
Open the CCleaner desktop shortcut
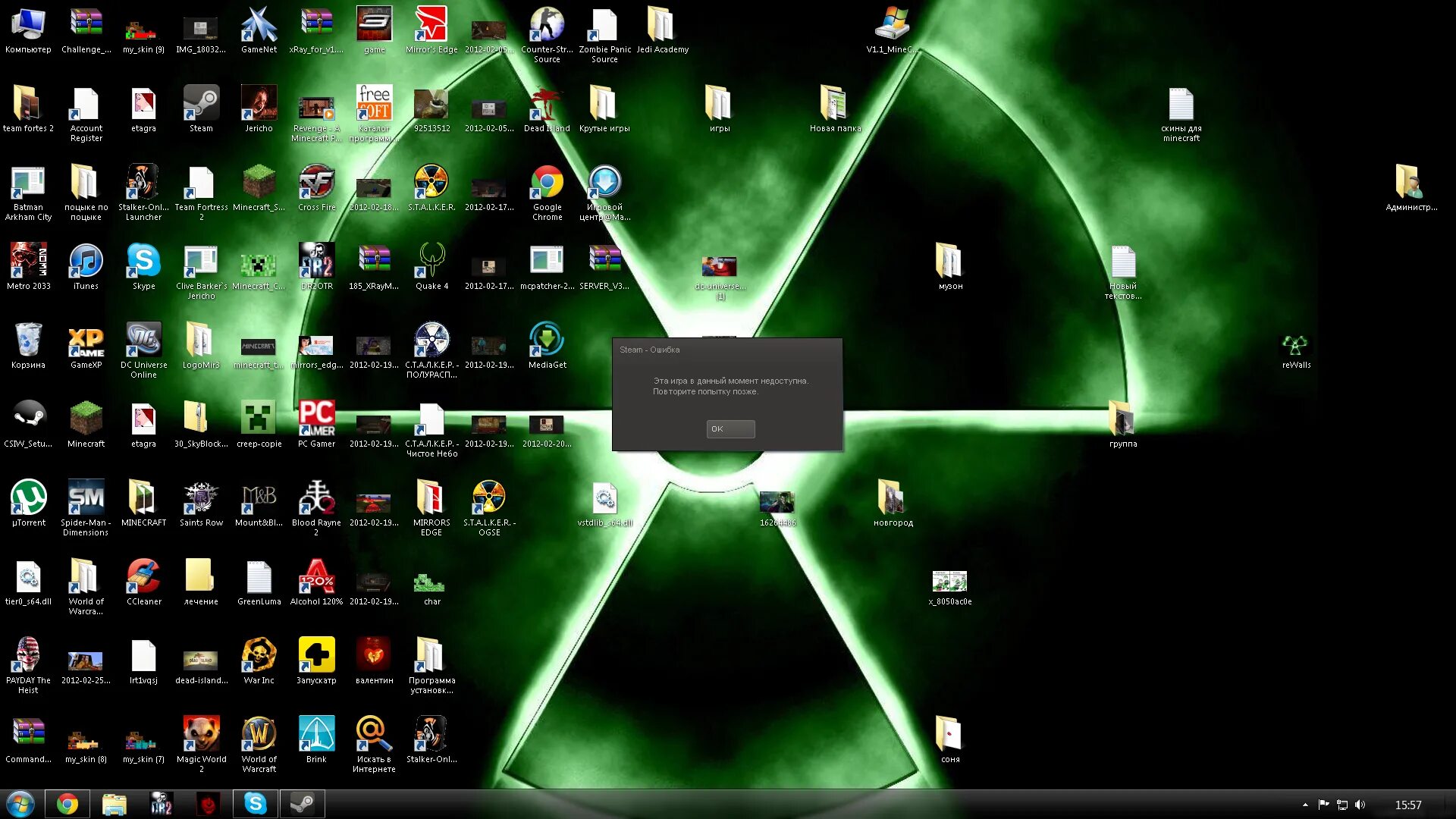point(143,576)
